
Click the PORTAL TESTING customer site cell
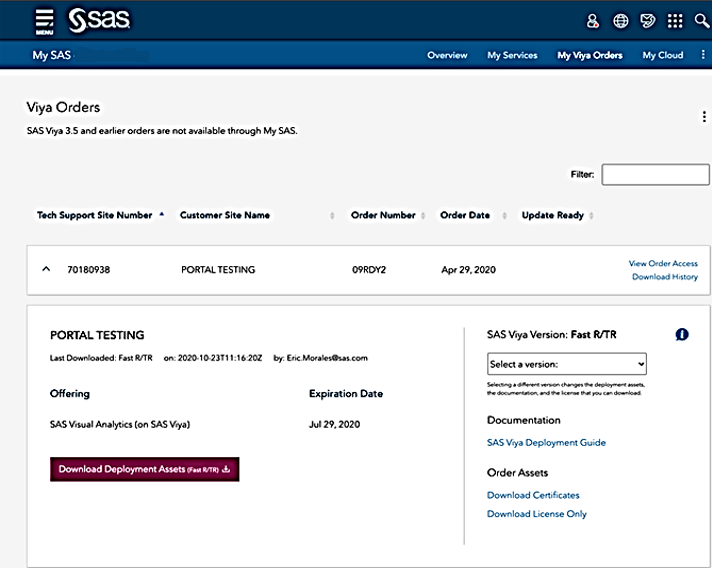coord(218,270)
